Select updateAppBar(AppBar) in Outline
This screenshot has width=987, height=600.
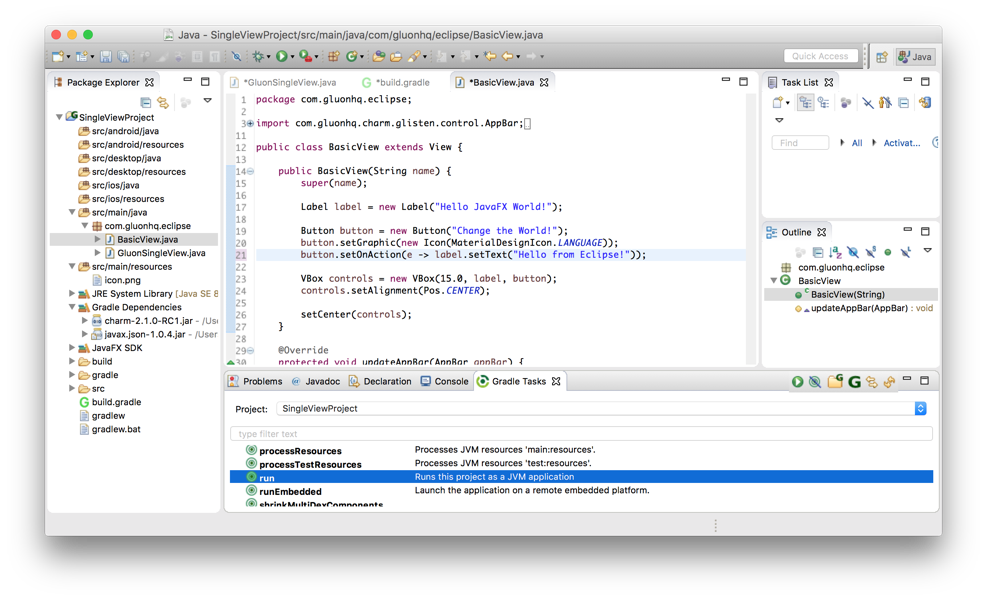coord(859,308)
